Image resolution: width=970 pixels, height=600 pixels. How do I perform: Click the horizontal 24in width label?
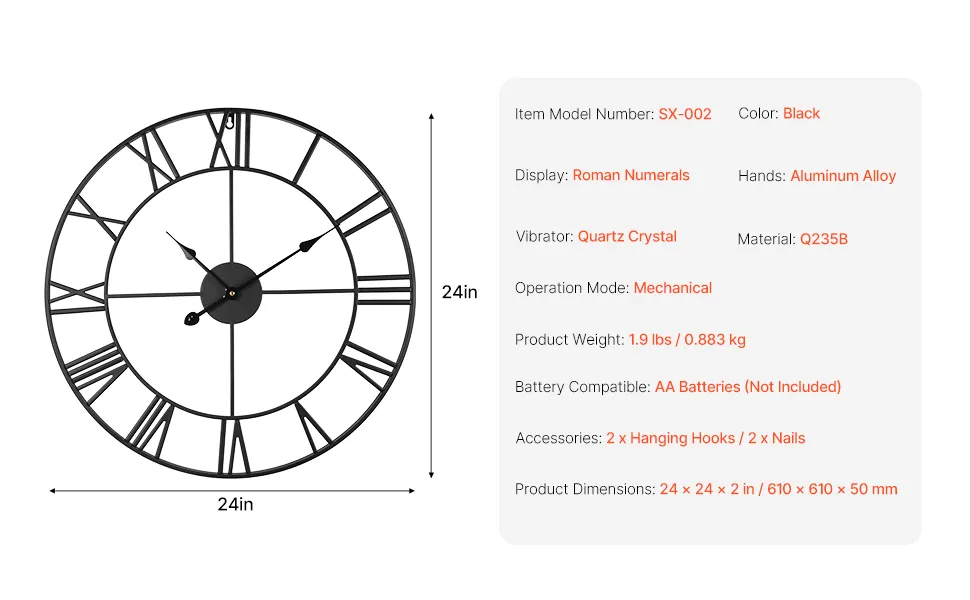click(x=235, y=505)
